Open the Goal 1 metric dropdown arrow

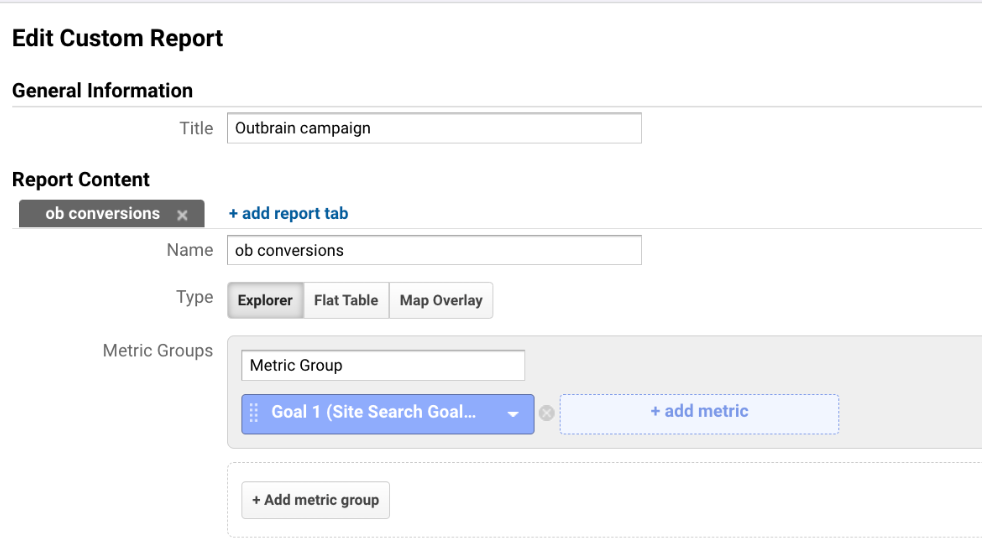pyautogui.click(x=513, y=413)
